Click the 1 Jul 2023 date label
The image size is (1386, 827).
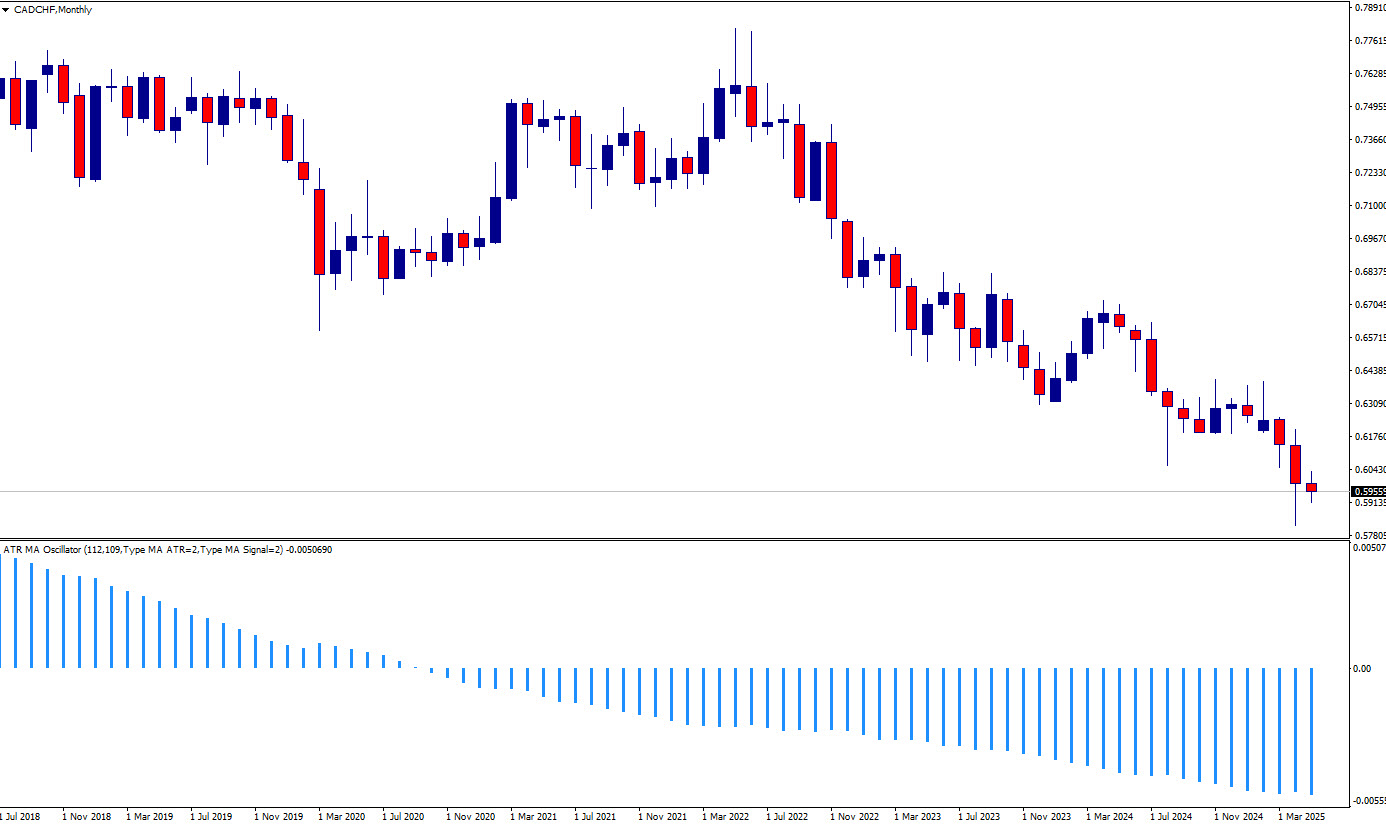[980, 817]
